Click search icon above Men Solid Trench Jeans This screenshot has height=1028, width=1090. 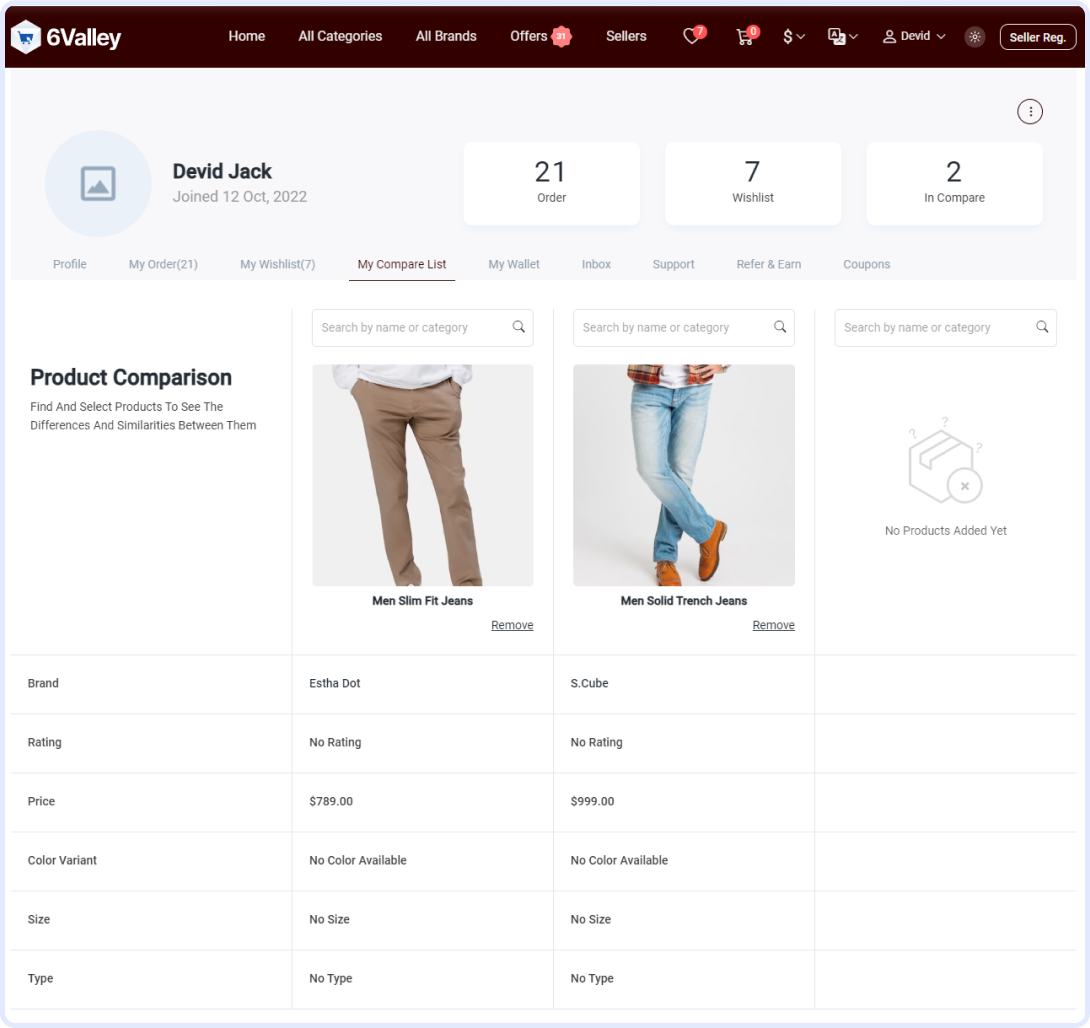click(780, 327)
